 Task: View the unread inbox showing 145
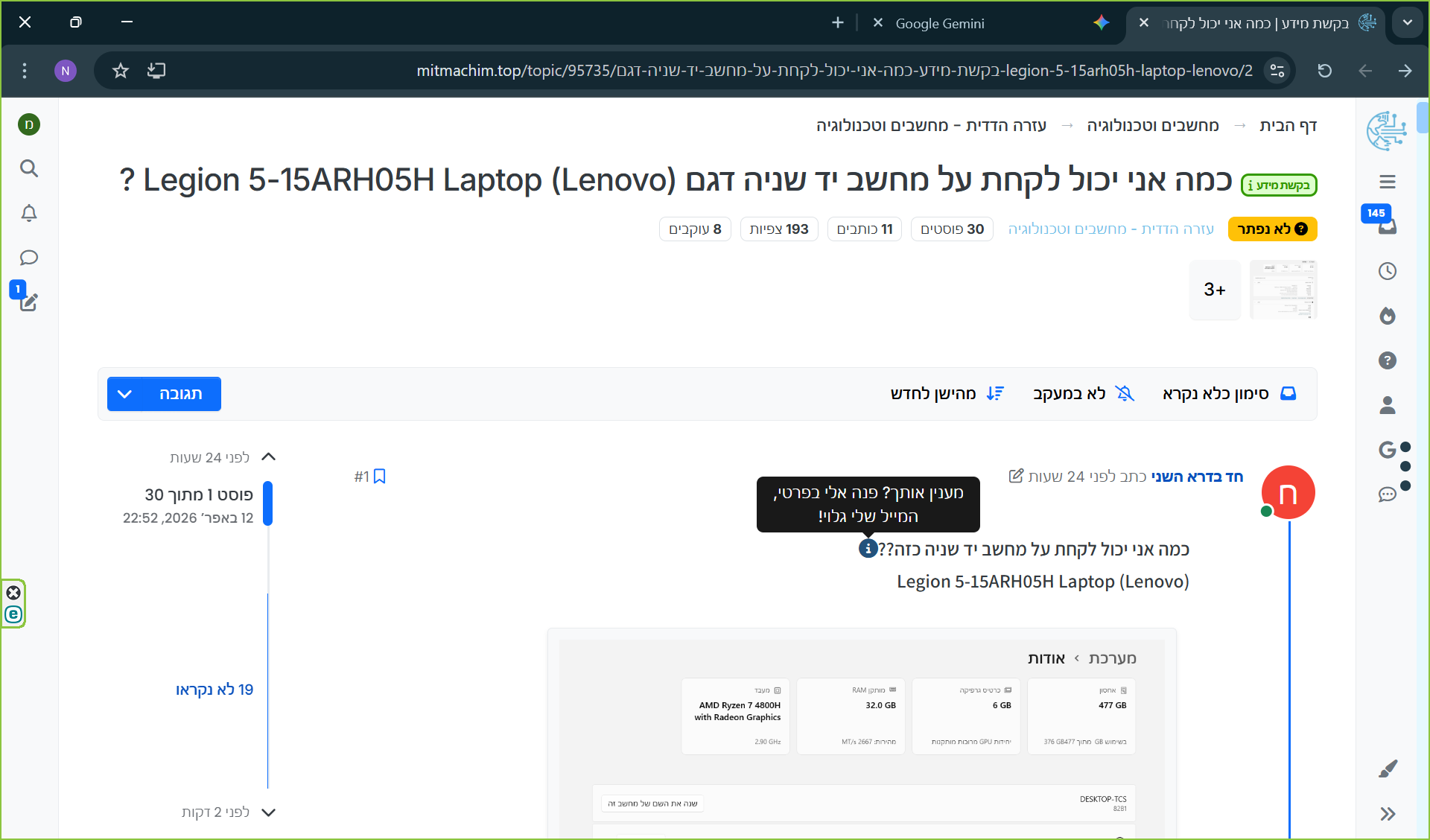coord(1387,227)
